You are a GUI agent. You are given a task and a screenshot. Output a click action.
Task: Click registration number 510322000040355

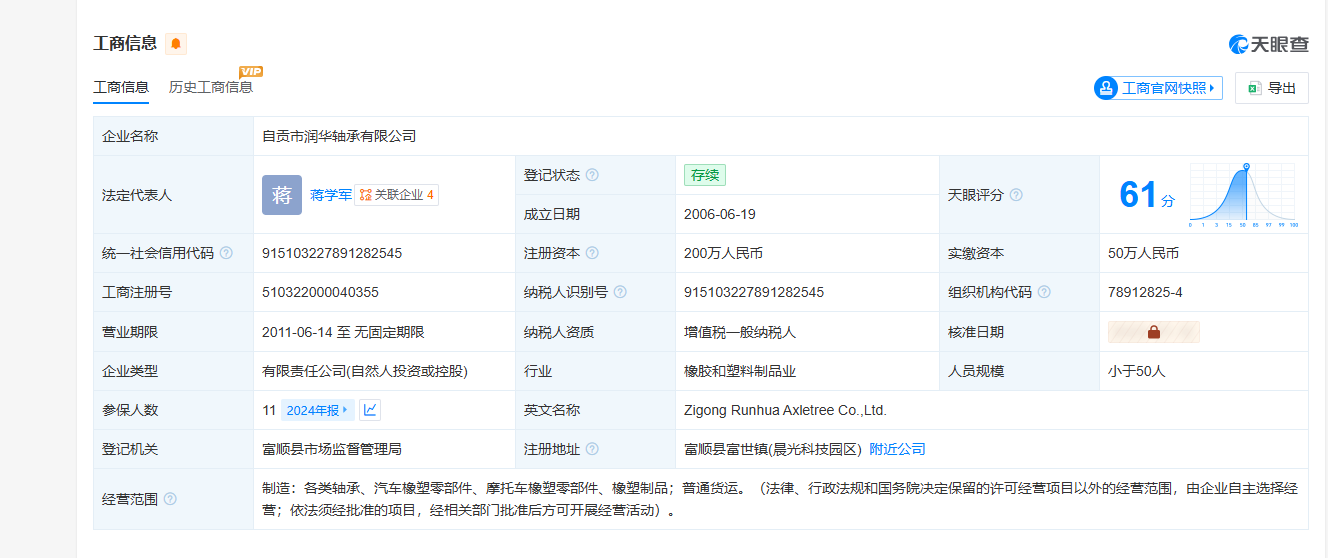coord(320,292)
